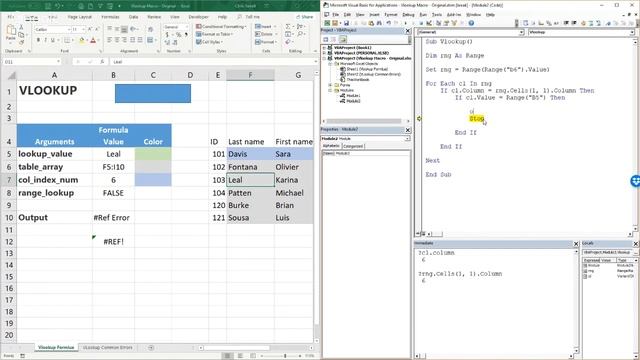Click the Share button in Excel

304,17
